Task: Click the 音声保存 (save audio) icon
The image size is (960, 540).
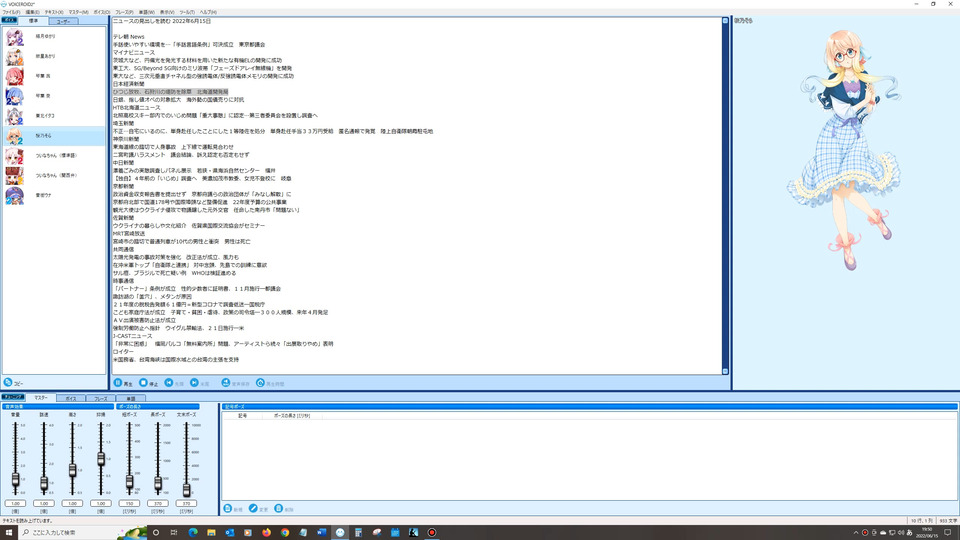Action: tap(226, 383)
